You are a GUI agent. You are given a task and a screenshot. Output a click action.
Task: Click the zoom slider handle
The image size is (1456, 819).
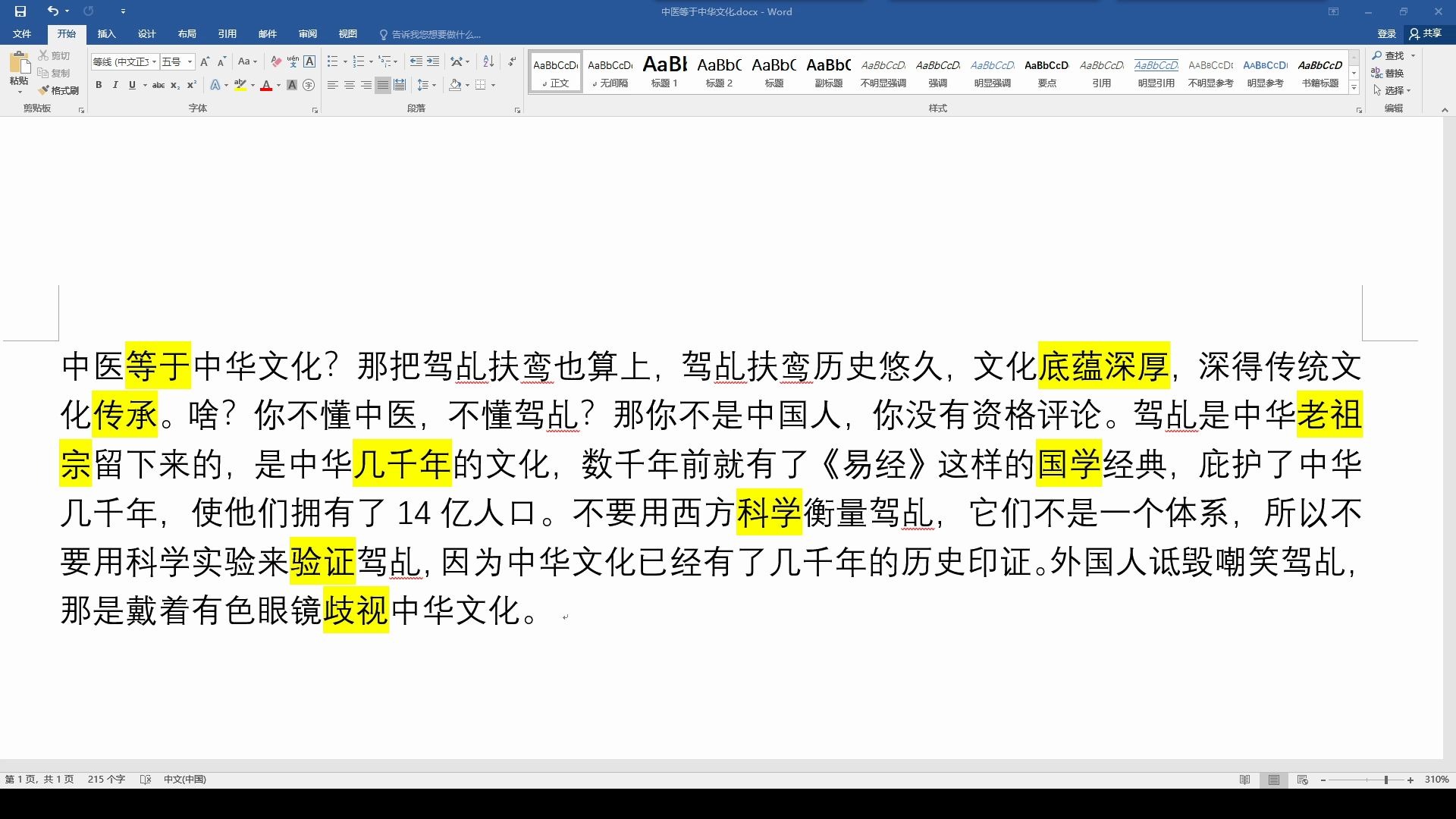(1385, 780)
